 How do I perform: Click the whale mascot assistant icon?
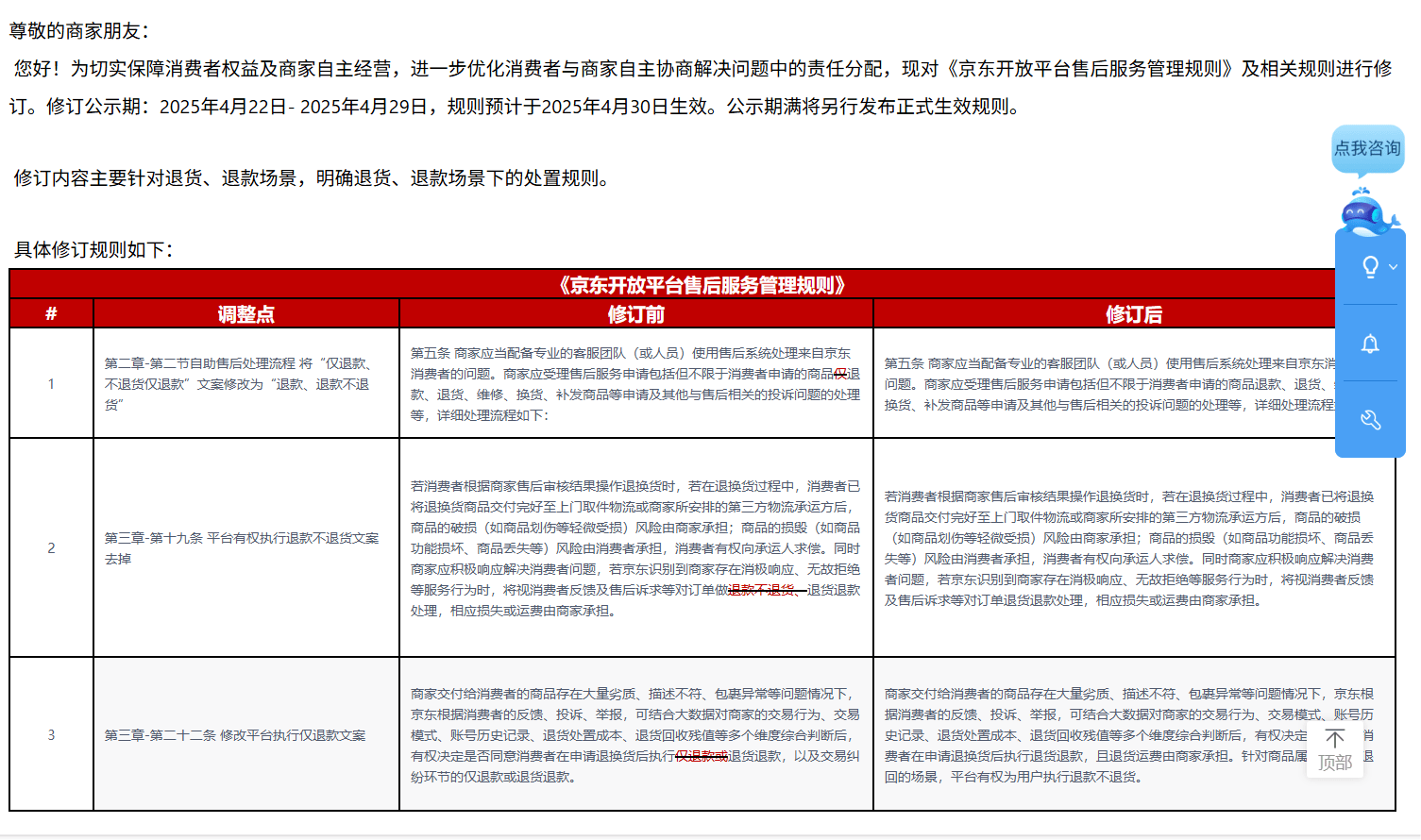pos(1368,212)
